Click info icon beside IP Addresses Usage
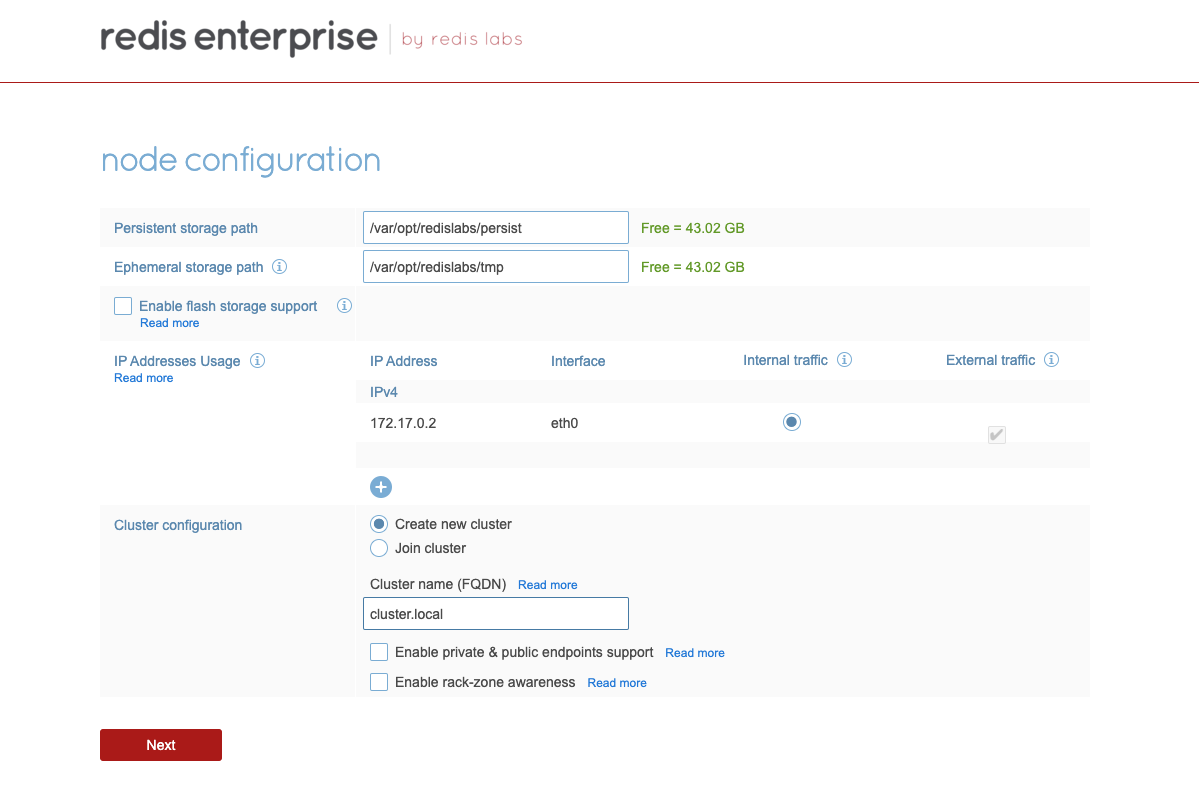The width and height of the screenshot is (1199, 794). click(257, 361)
